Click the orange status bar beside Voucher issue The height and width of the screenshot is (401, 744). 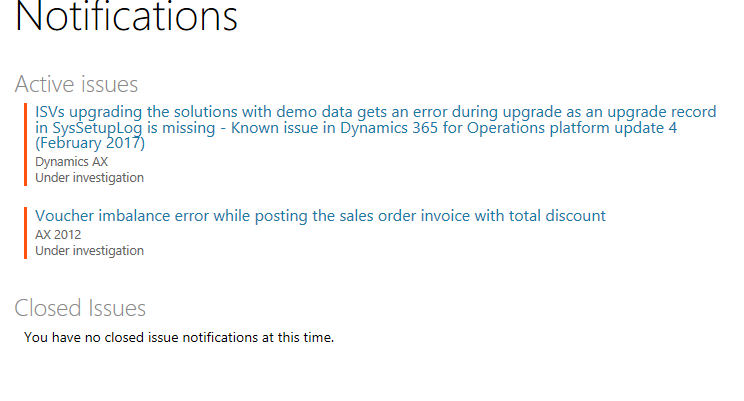[x=26, y=233]
